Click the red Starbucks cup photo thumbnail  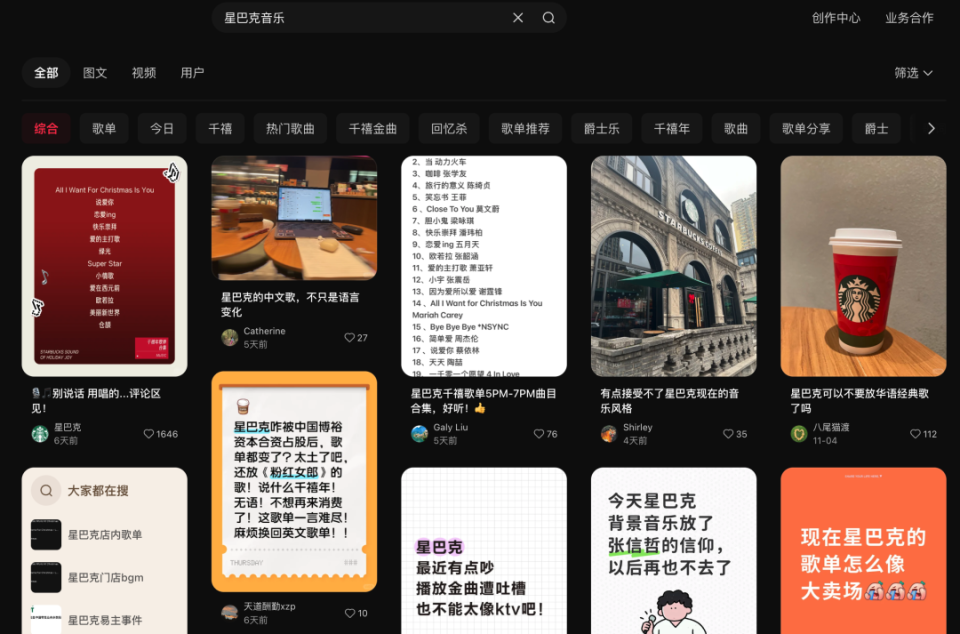pyautogui.click(x=862, y=265)
